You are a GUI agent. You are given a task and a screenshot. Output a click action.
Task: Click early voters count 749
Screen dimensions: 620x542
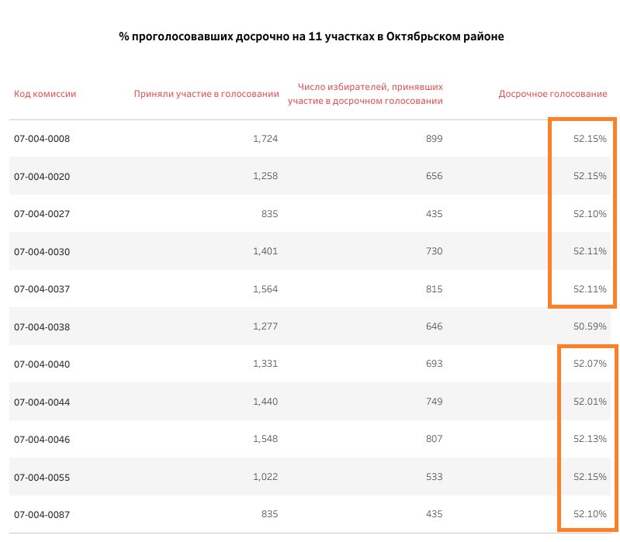click(x=434, y=402)
